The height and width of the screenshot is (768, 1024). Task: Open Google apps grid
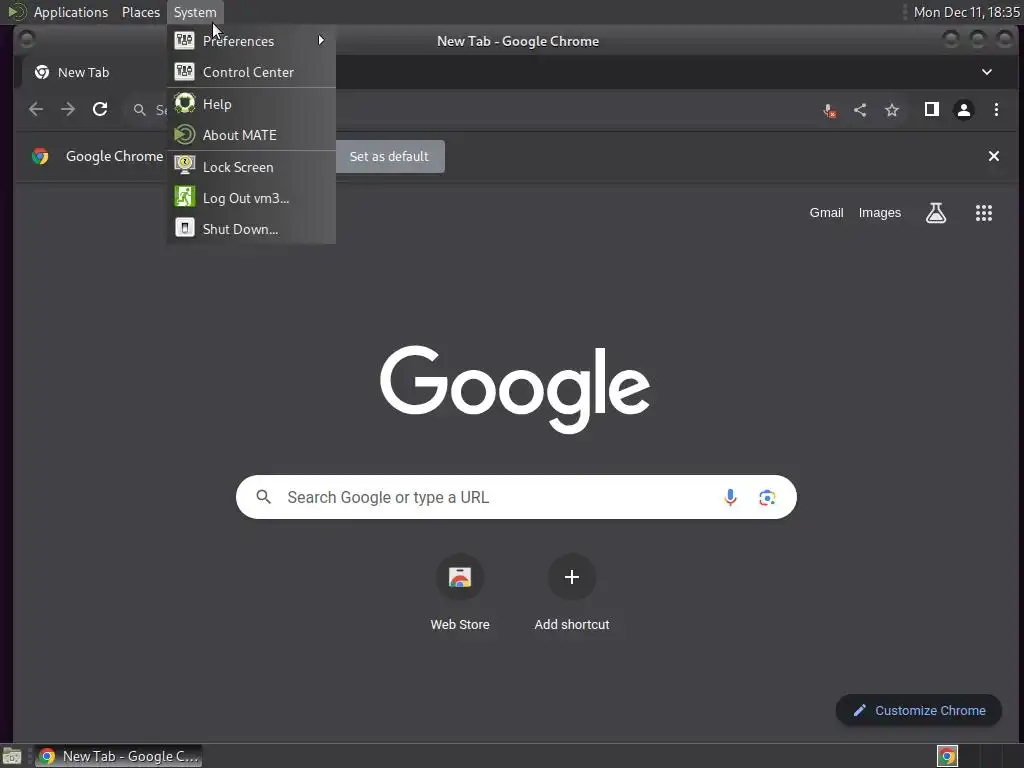click(984, 213)
